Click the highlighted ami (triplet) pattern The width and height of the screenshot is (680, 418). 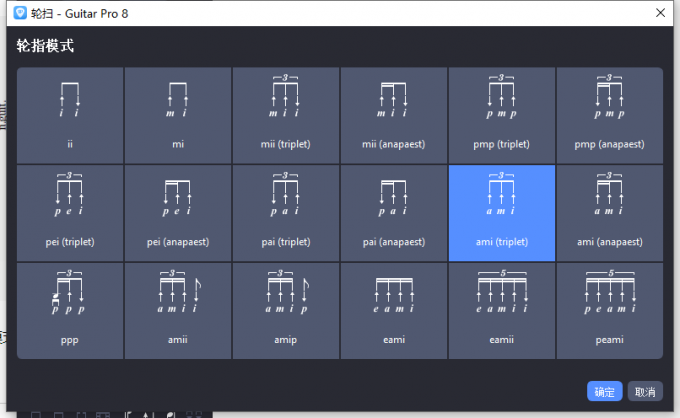tap(502, 213)
